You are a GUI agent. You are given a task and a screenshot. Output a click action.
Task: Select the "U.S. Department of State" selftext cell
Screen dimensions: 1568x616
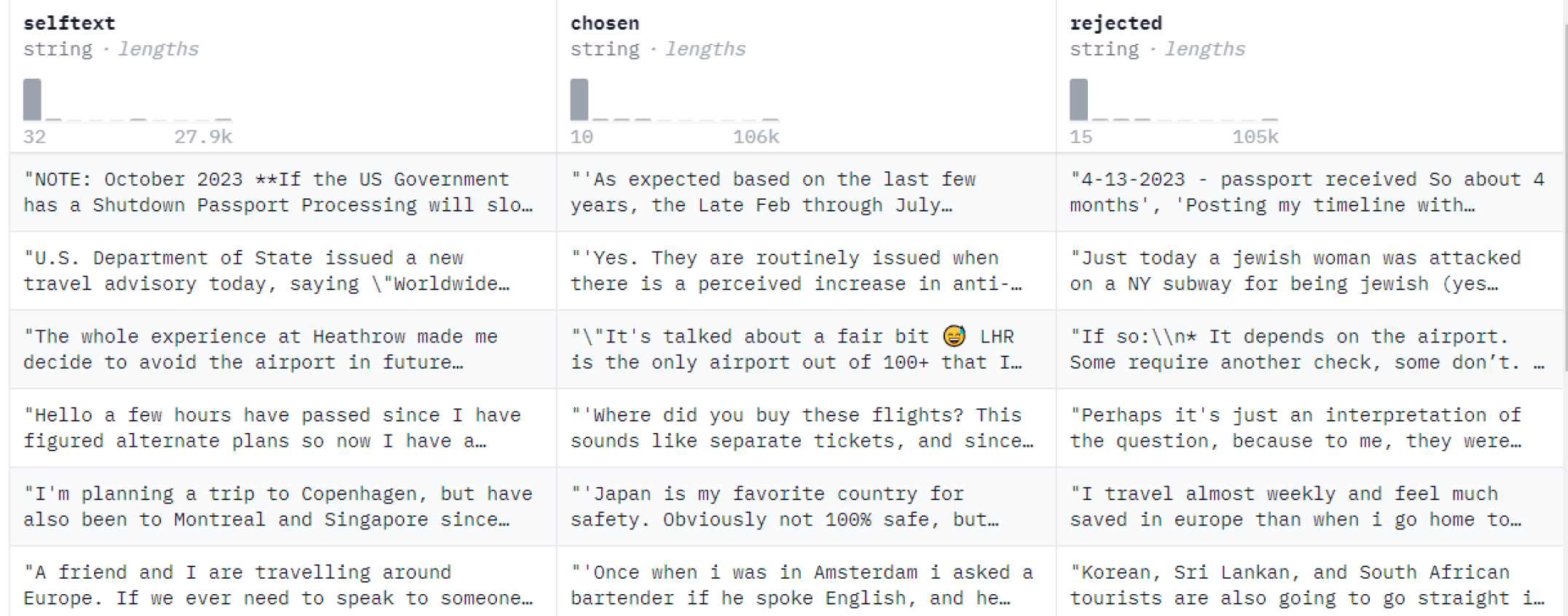coord(278,271)
